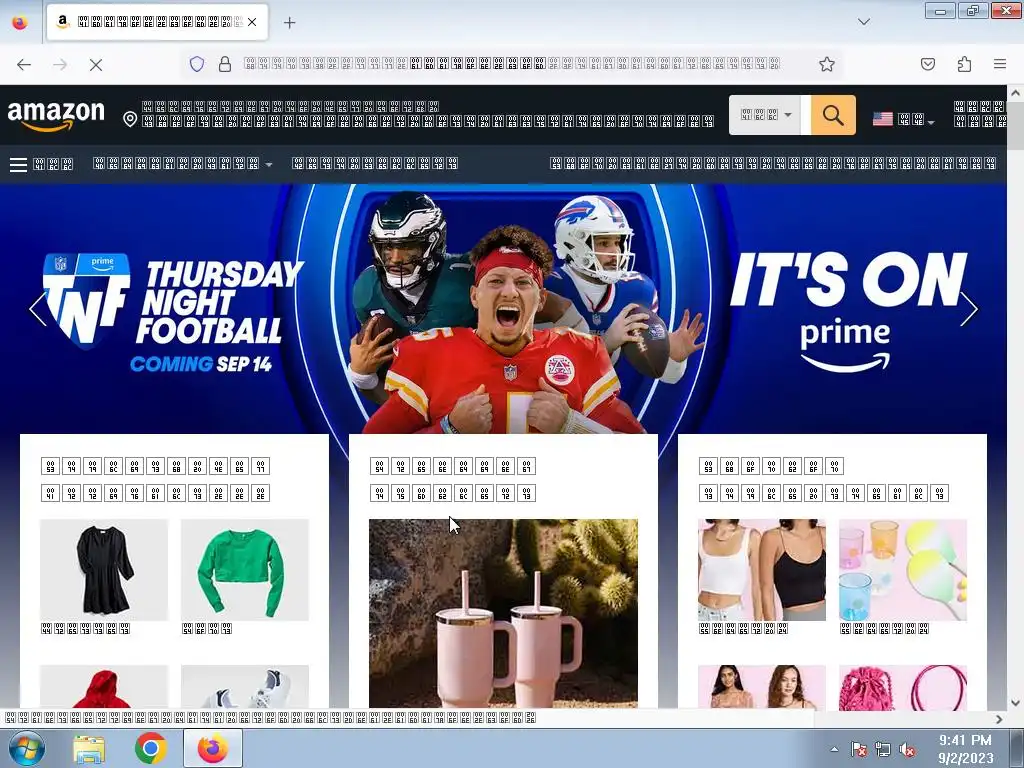
Task: Open the black dress thumbnail
Action: 104,569
